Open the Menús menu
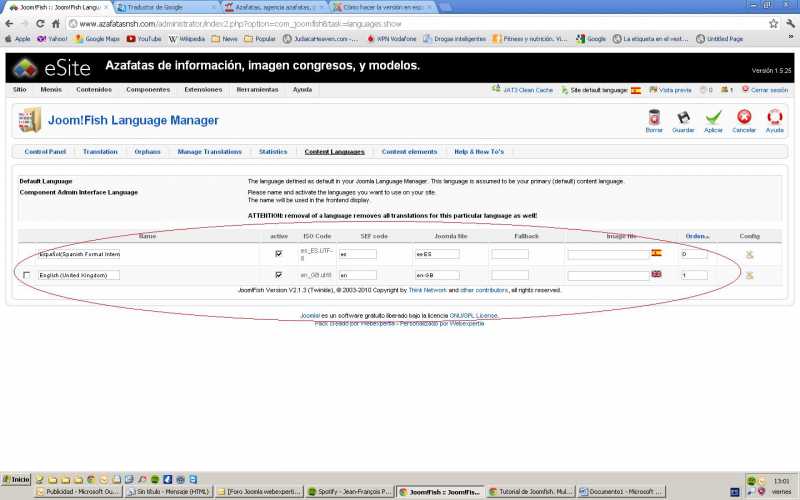Viewport: 800px width, 500px height. (51, 90)
